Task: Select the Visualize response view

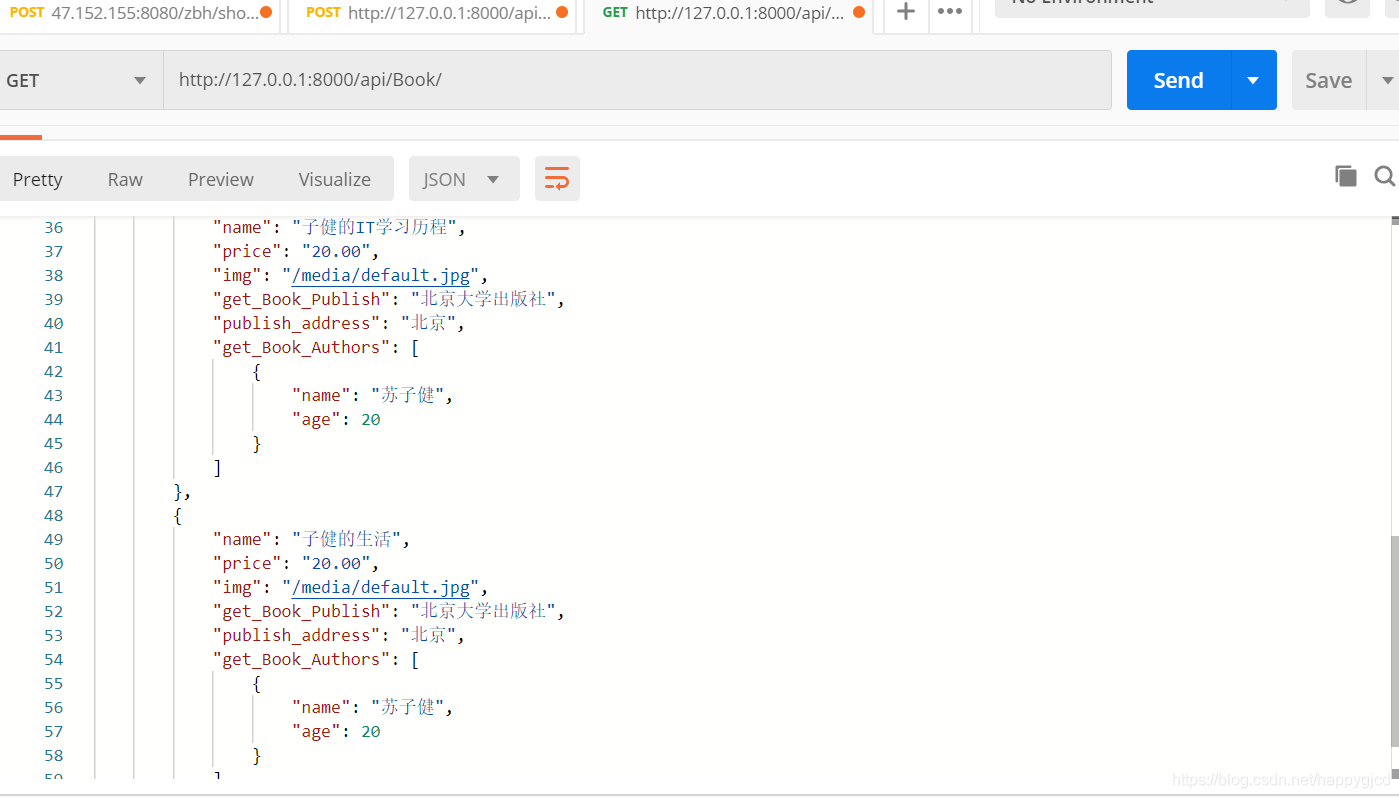Action: click(x=334, y=179)
